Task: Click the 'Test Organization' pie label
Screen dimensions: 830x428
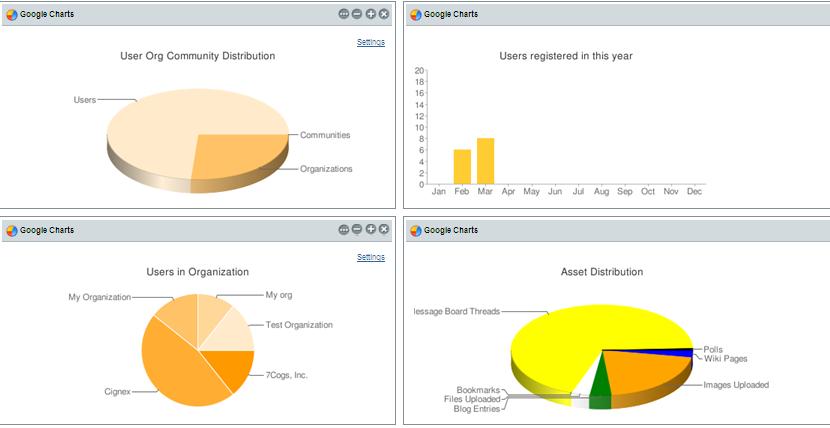Action: pos(299,325)
